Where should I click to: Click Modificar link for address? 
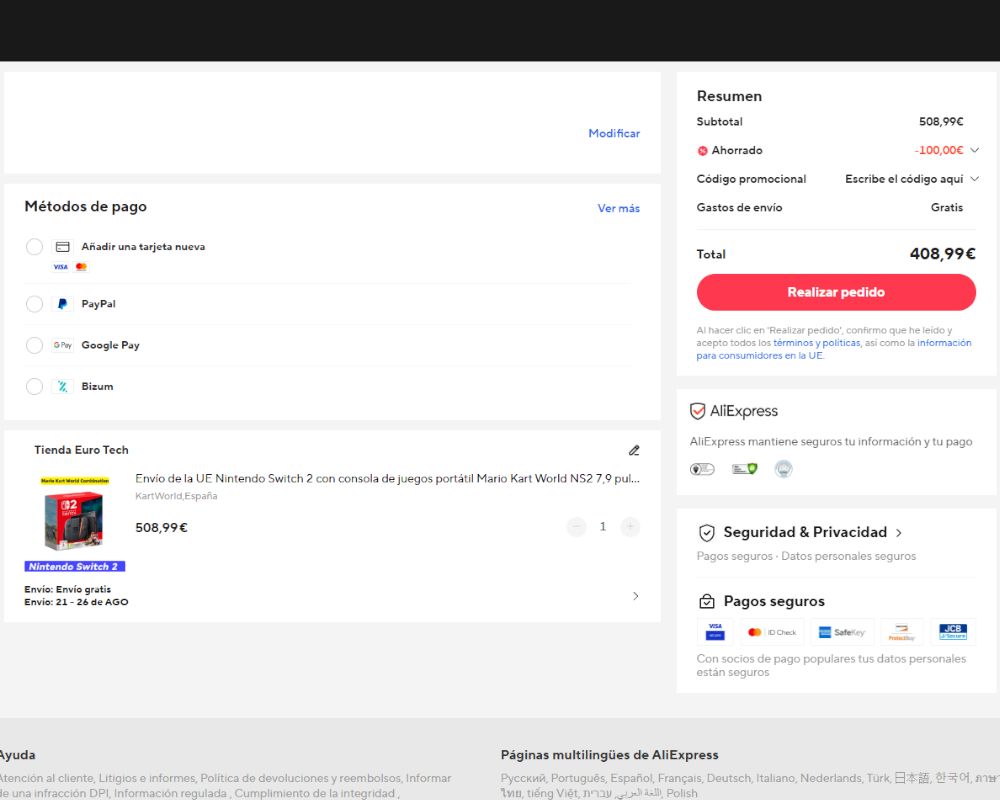tap(614, 133)
